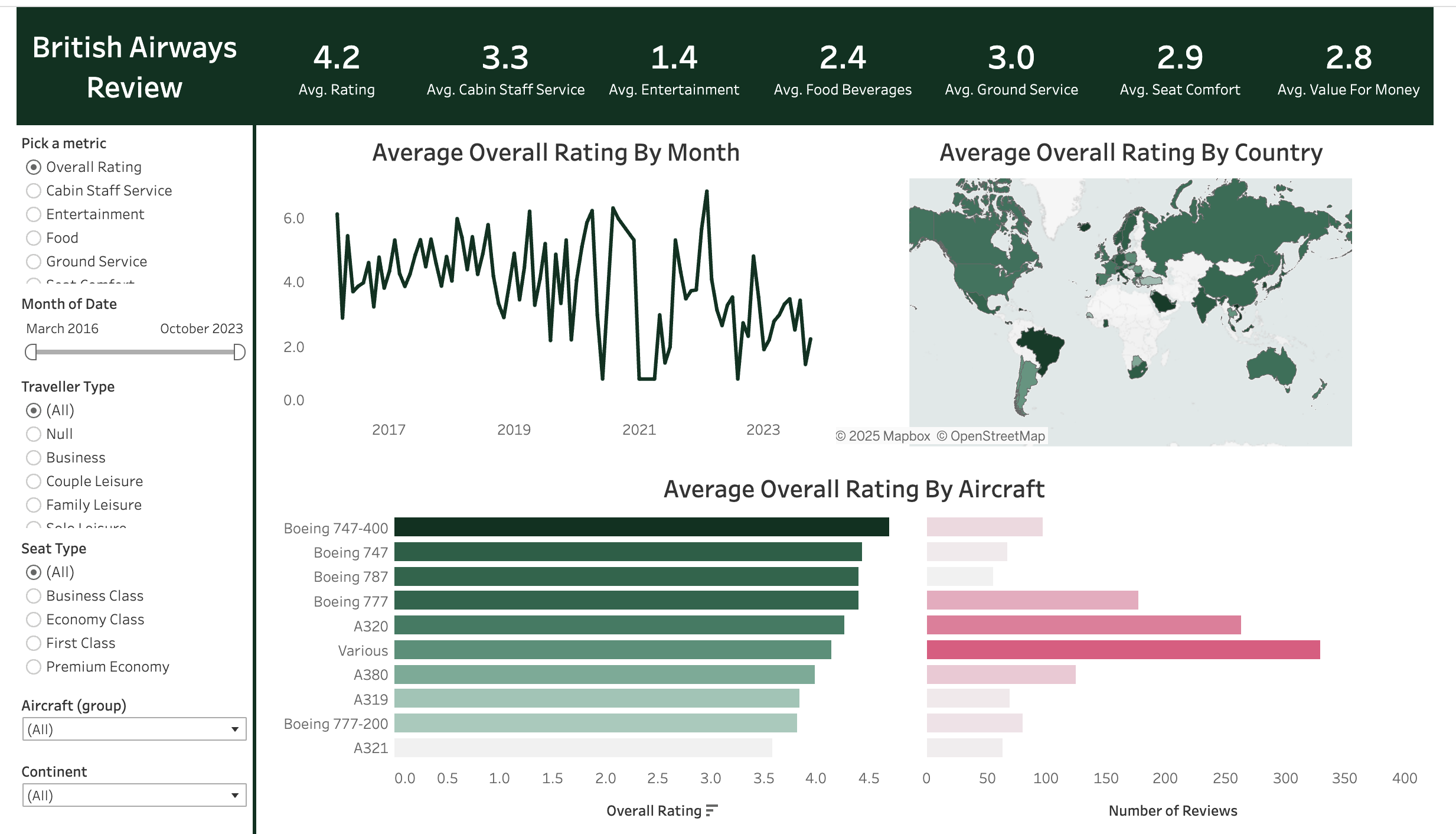The height and width of the screenshot is (834, 1456).
Task: Click Saudi Arabia on the country map
Action: (1163, 302)
